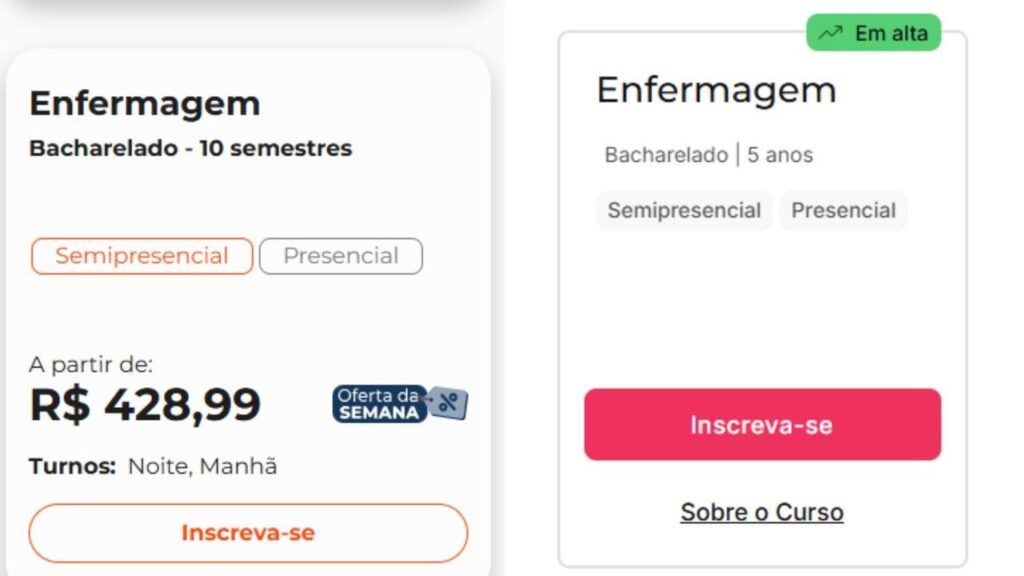Click the percent discount tag icon
Image resolution: width=1024 pixels, height=576 pixels.
(x=448, y=403)
